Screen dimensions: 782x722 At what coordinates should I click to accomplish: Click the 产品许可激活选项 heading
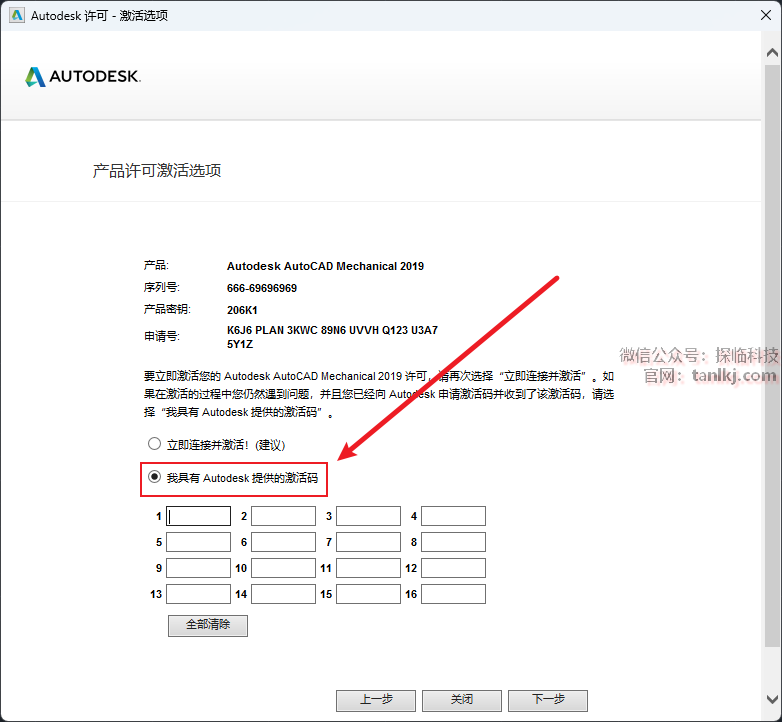coord(157,171)
